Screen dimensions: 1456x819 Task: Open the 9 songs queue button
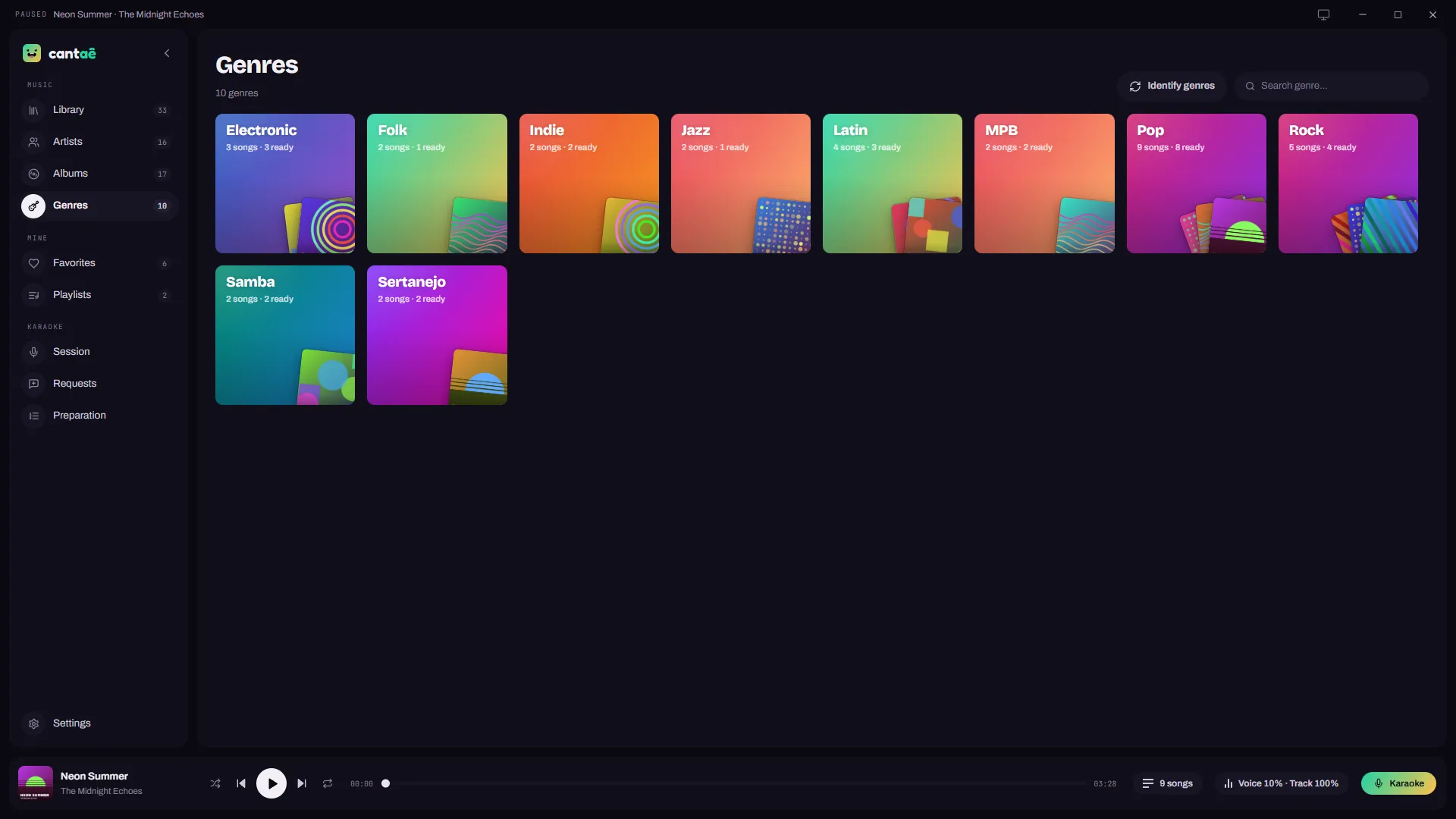[x=1168, y=783]
